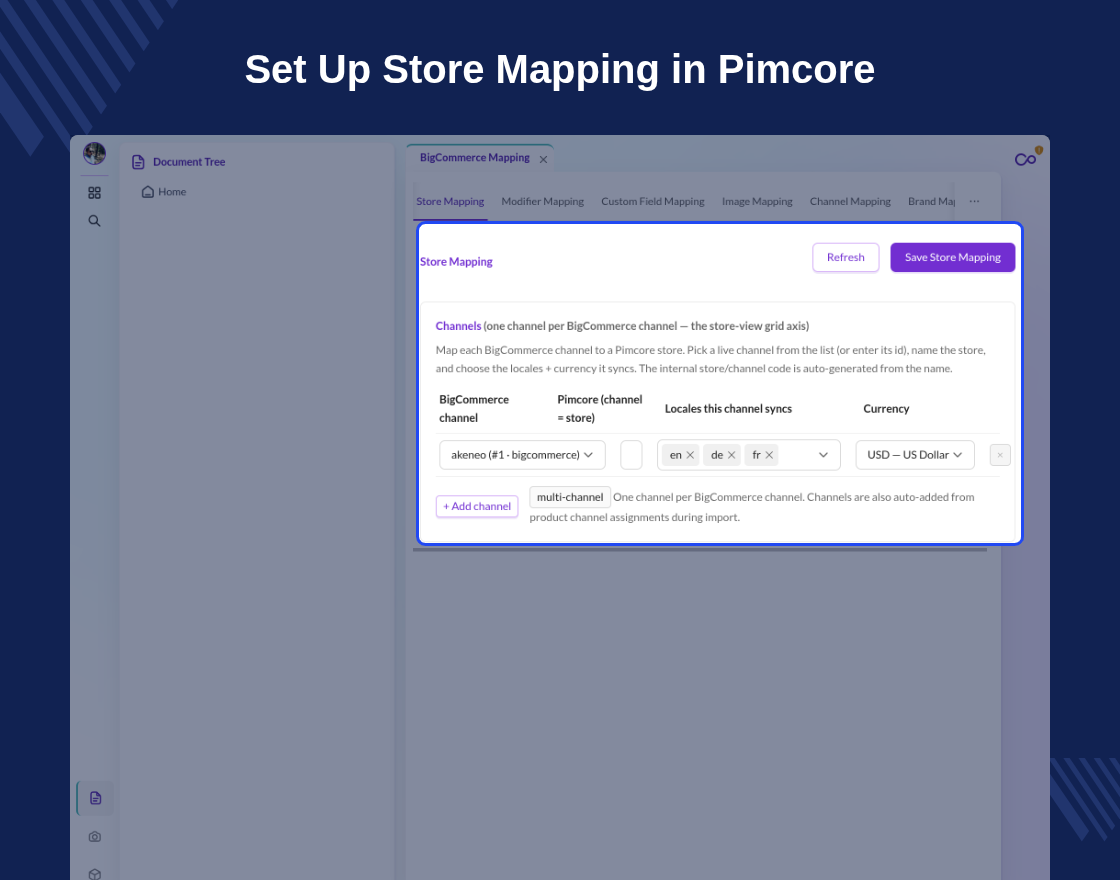1120x880 pixels.
Task: Open the infinity logo with notification badge
Action: (x=1029, y=156)
